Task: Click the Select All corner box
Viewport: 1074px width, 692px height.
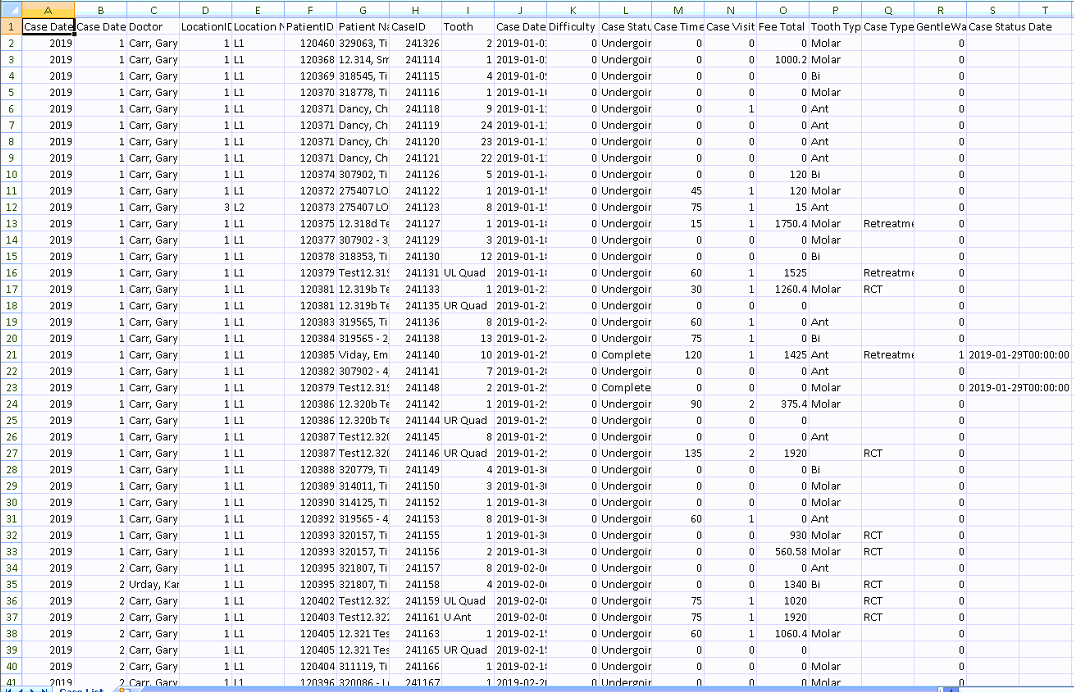Action: (x=10, y=9)
